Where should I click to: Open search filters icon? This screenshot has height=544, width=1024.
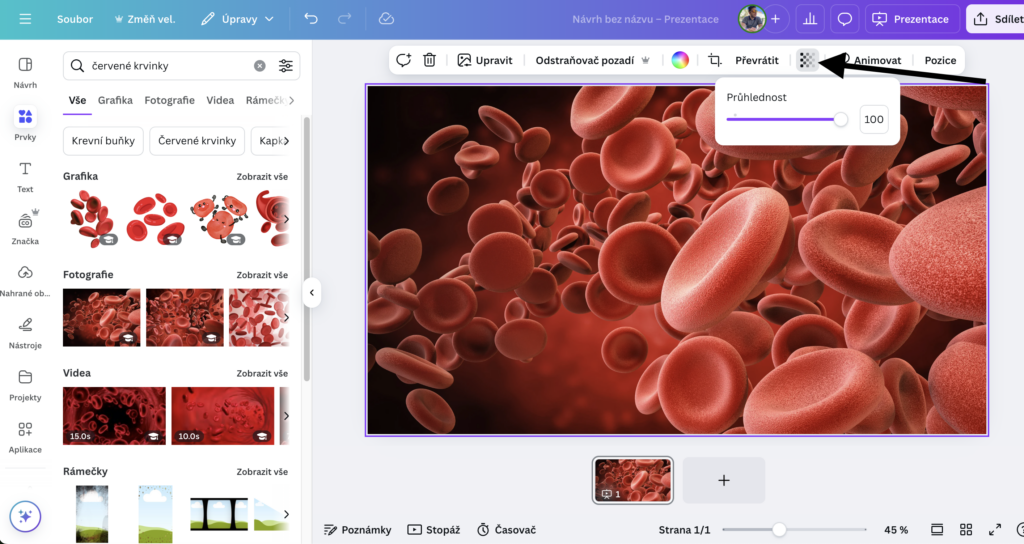285,65
